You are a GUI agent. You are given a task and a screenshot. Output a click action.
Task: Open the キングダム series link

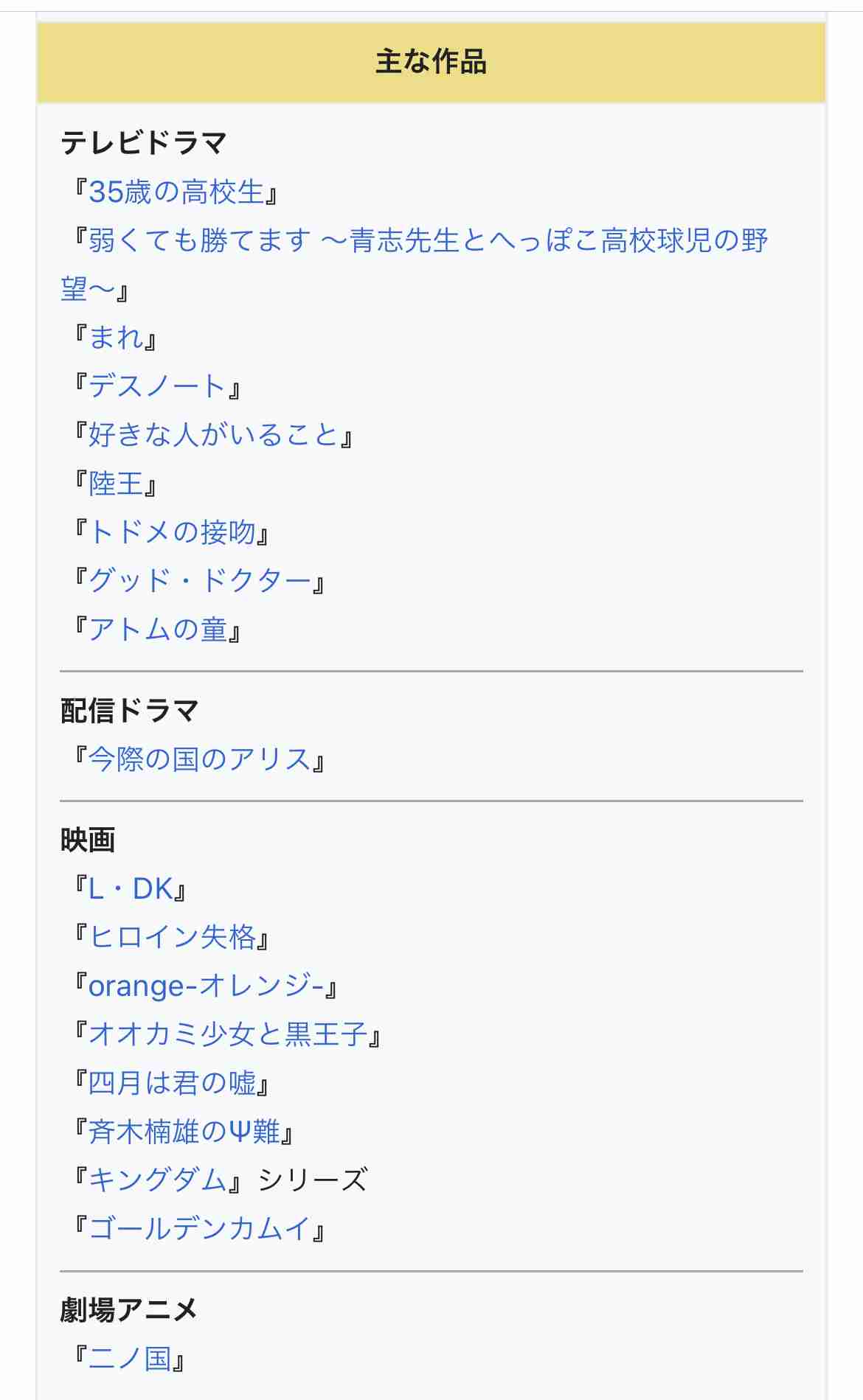(x=158, y=1181)
